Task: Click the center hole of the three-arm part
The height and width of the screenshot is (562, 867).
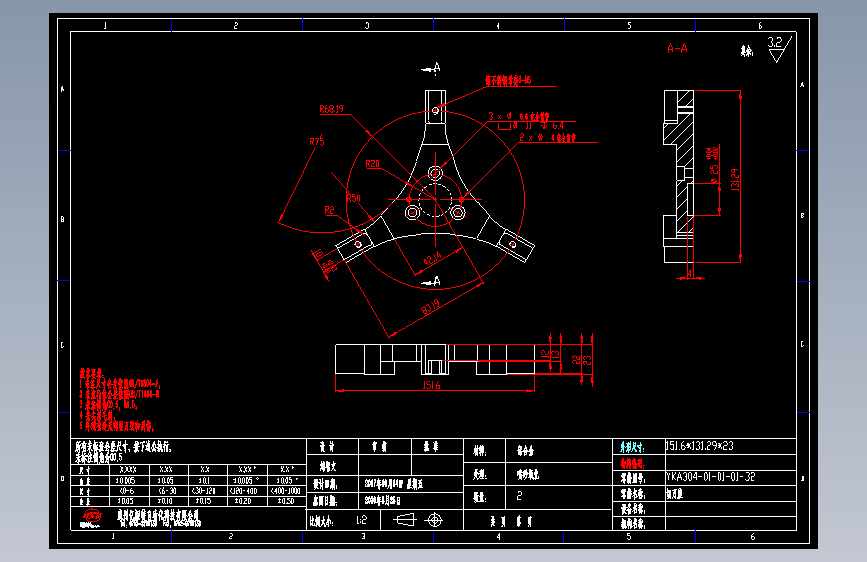Action: pos(435,199)
